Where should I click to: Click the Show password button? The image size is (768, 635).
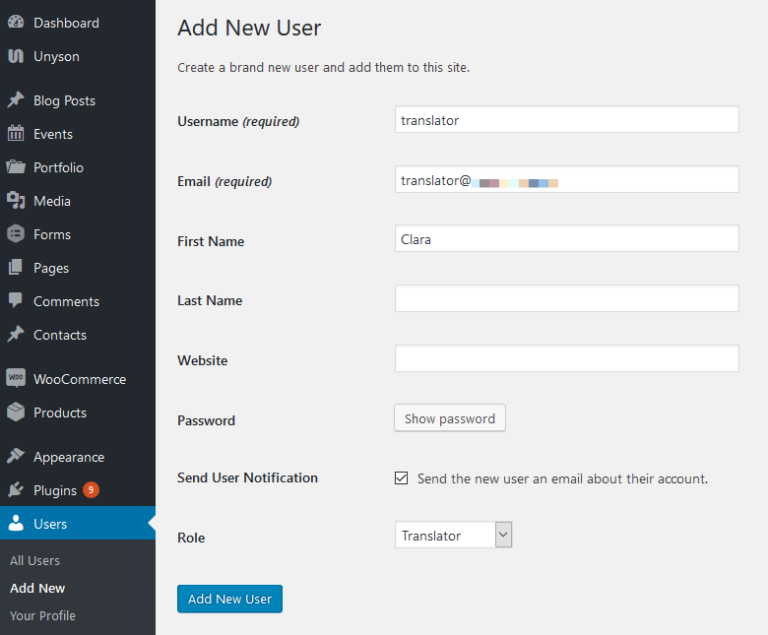[x=450, y=419]
